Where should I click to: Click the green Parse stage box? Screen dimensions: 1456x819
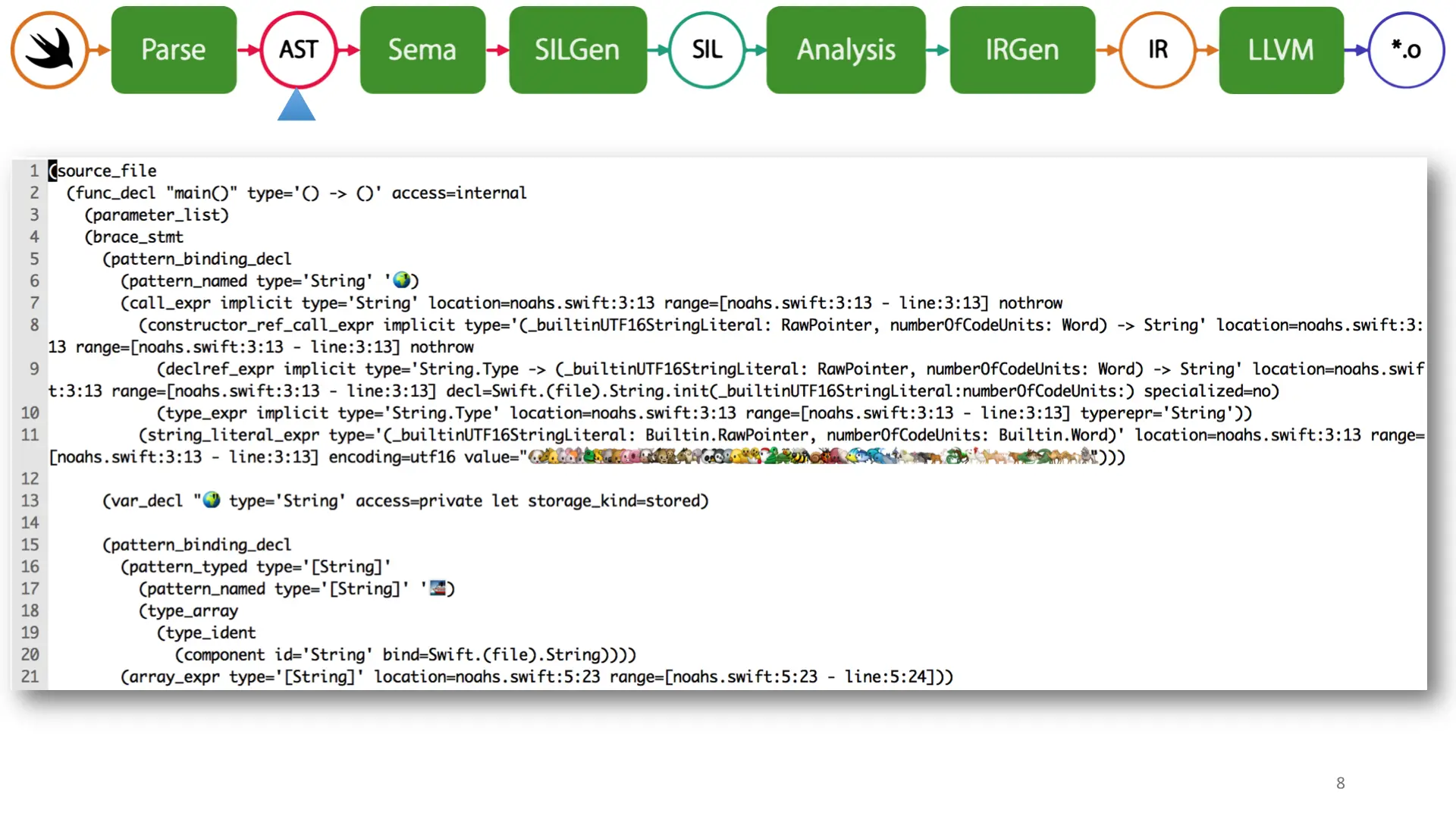(174, 50)
